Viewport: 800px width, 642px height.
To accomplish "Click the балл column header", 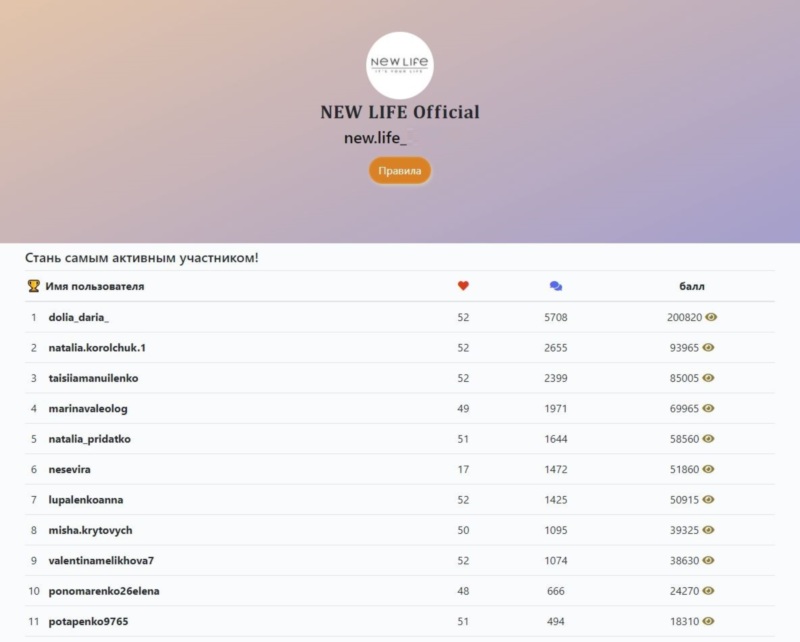I will (x=692, y=286).
